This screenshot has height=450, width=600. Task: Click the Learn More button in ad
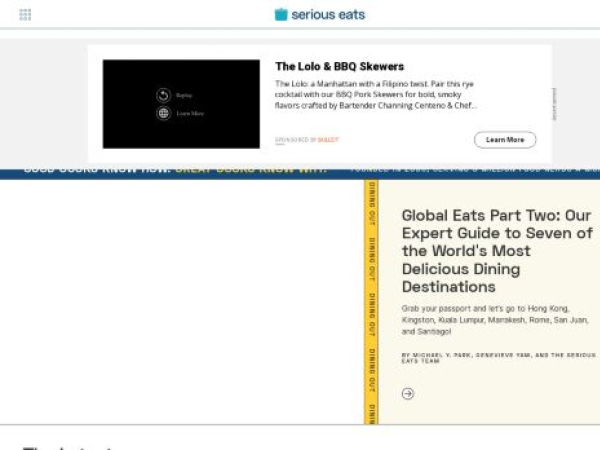tap(505, 140)
